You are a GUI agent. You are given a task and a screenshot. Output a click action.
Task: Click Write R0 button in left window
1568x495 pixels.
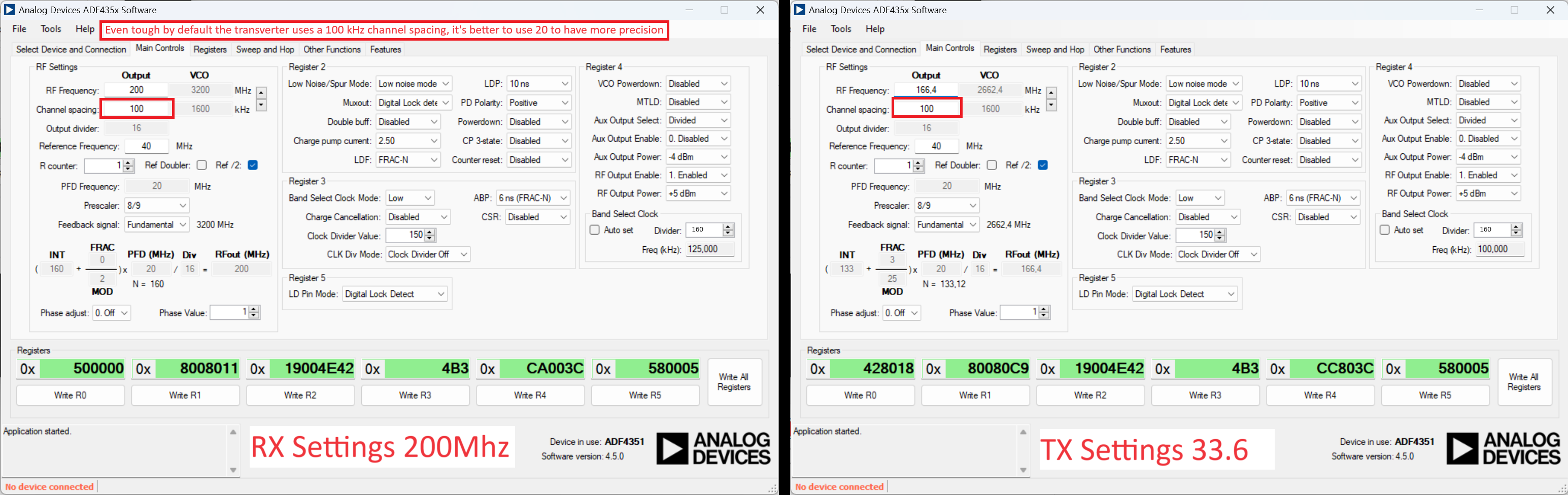[71, 395]
